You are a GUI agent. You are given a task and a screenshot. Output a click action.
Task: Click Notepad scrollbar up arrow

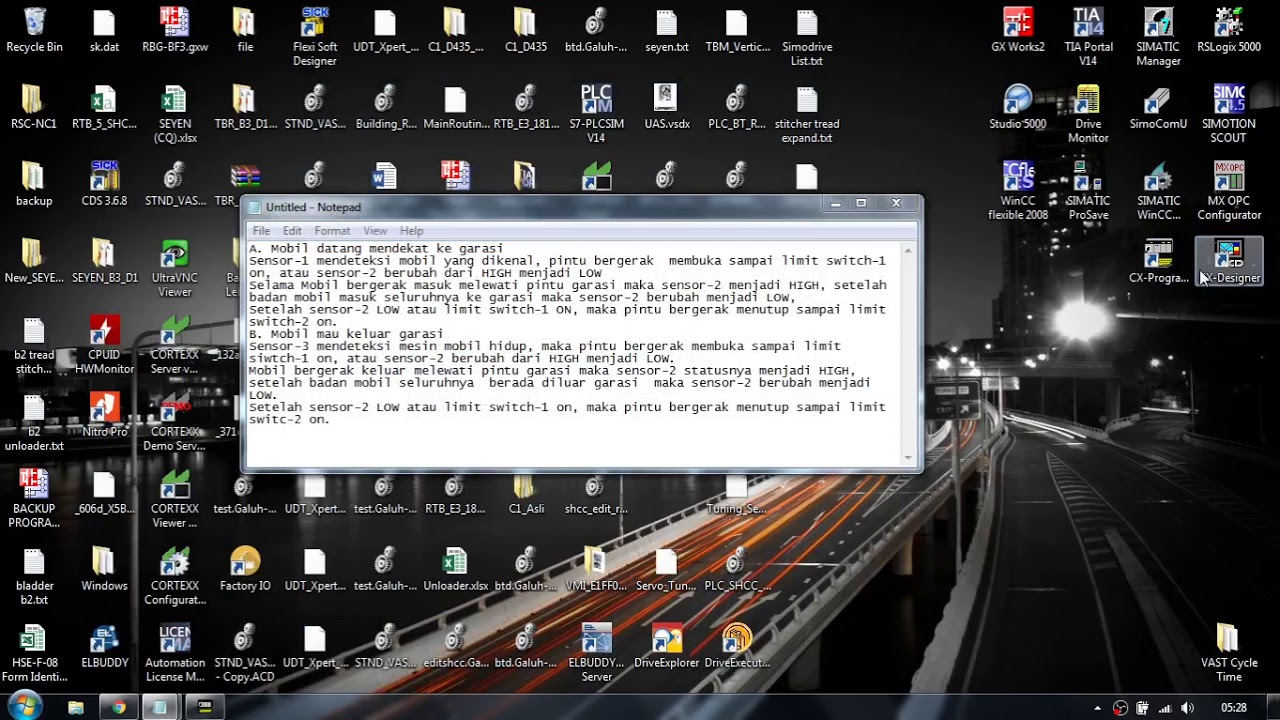click(x=908, y=249)
